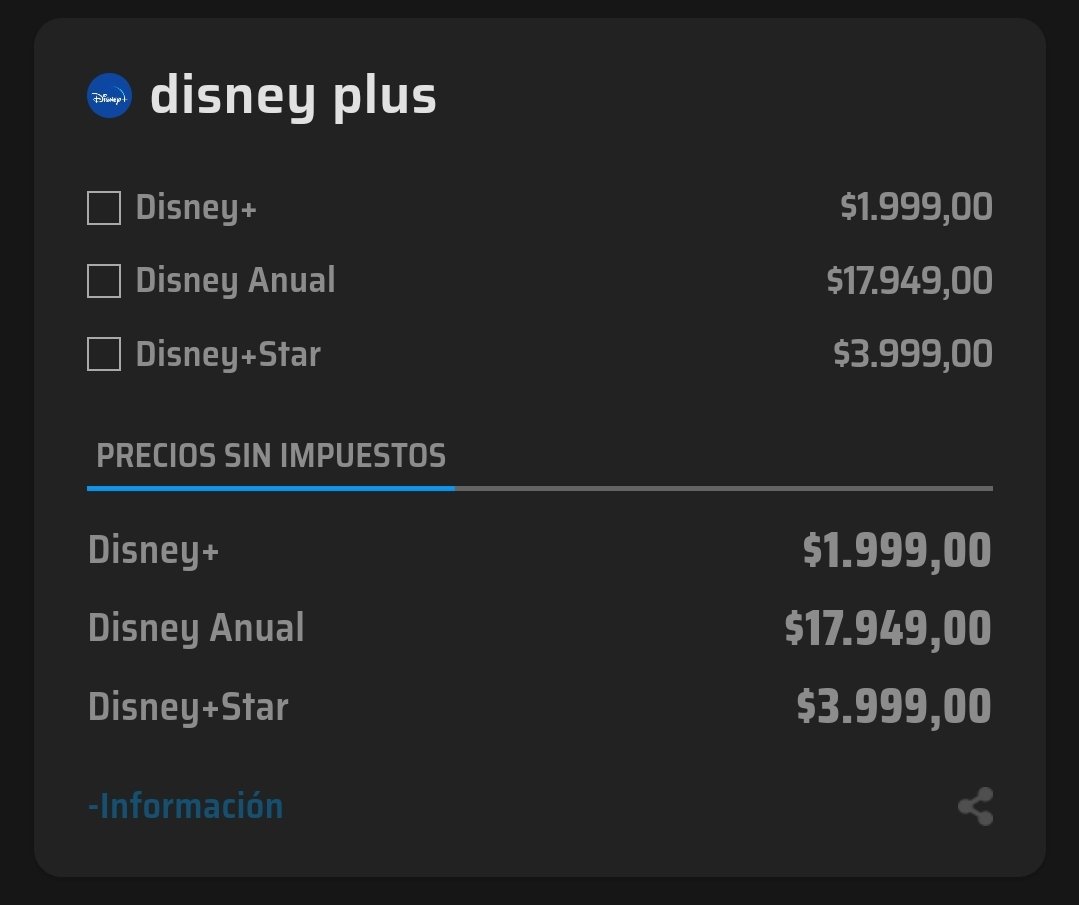Screen dimensions: 1079x905
Task: Tick the Disney+Star checkbox
Action: tap(103, 354)
